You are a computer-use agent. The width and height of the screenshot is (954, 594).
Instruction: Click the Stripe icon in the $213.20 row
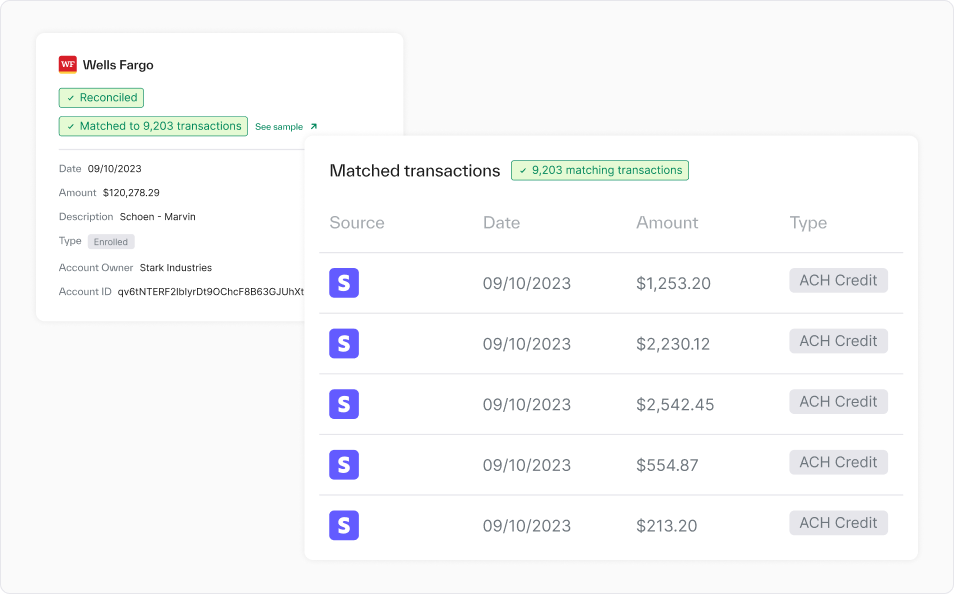[x=344, y=526]
